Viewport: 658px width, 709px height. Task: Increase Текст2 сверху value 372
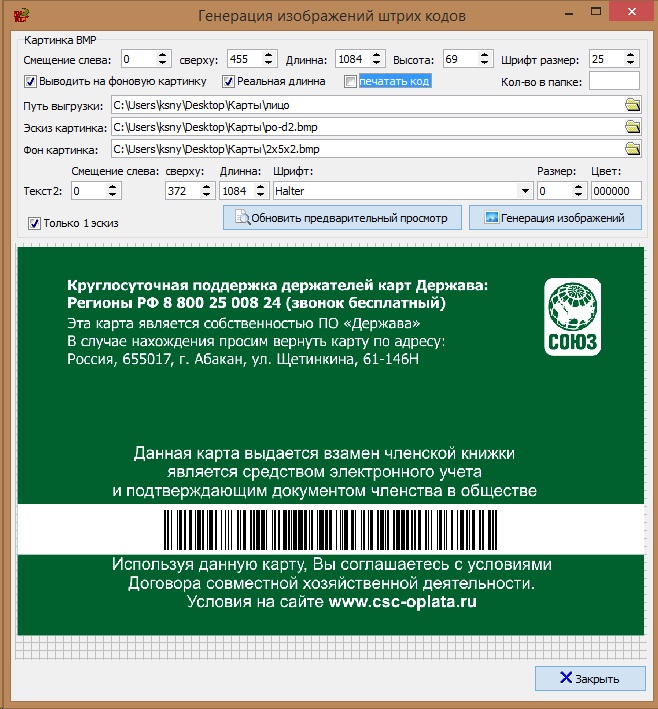[206, 187]
